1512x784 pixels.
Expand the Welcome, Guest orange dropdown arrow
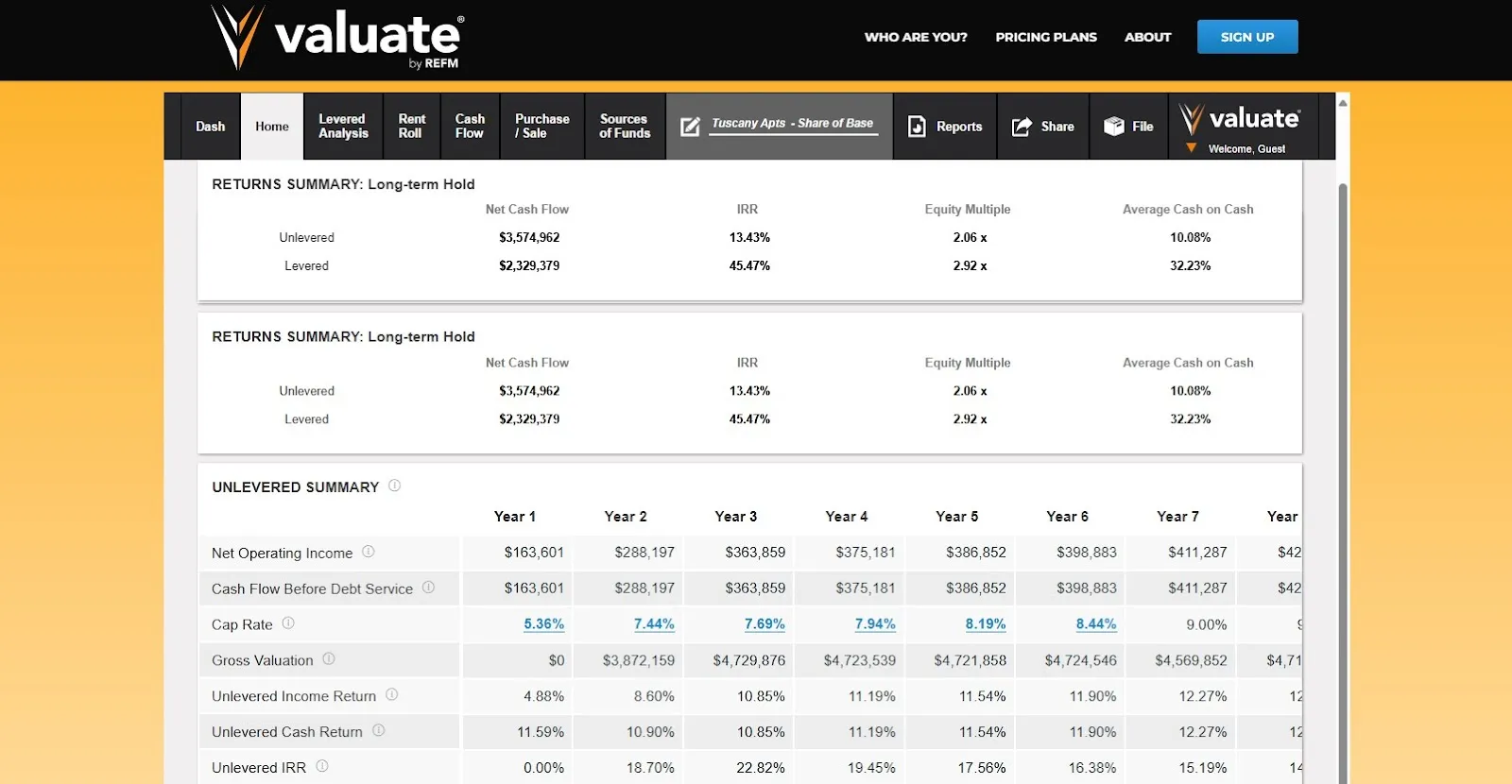coord(1191,148)
